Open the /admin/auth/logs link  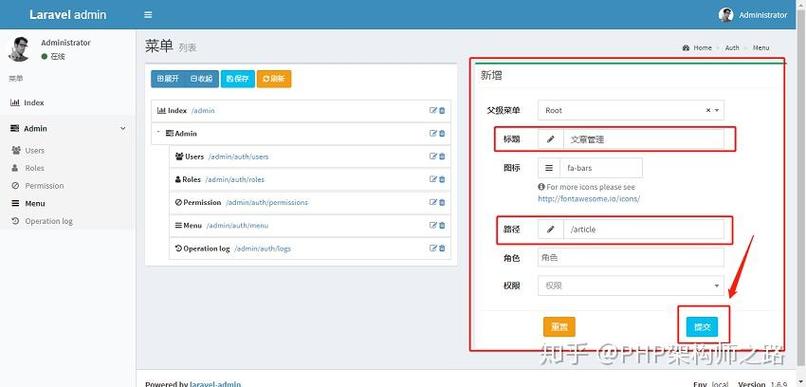click(262, 248)
